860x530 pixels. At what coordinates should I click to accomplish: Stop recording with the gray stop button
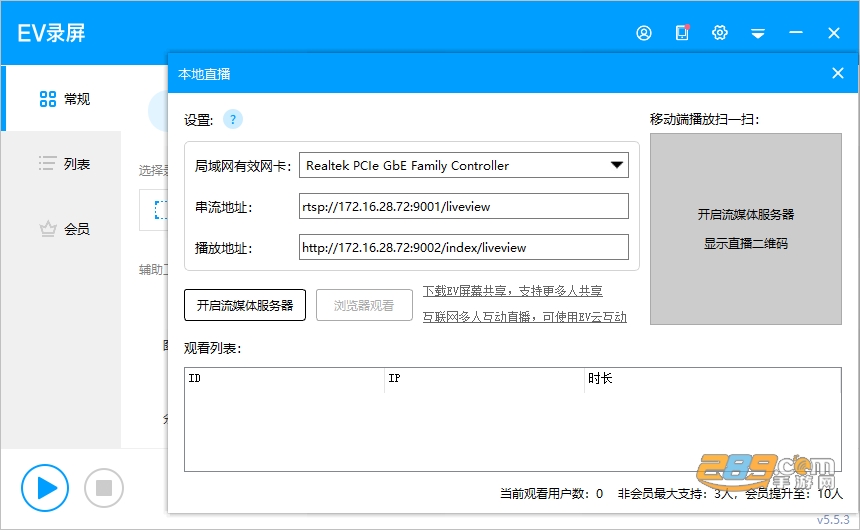(x=104, y=488)
